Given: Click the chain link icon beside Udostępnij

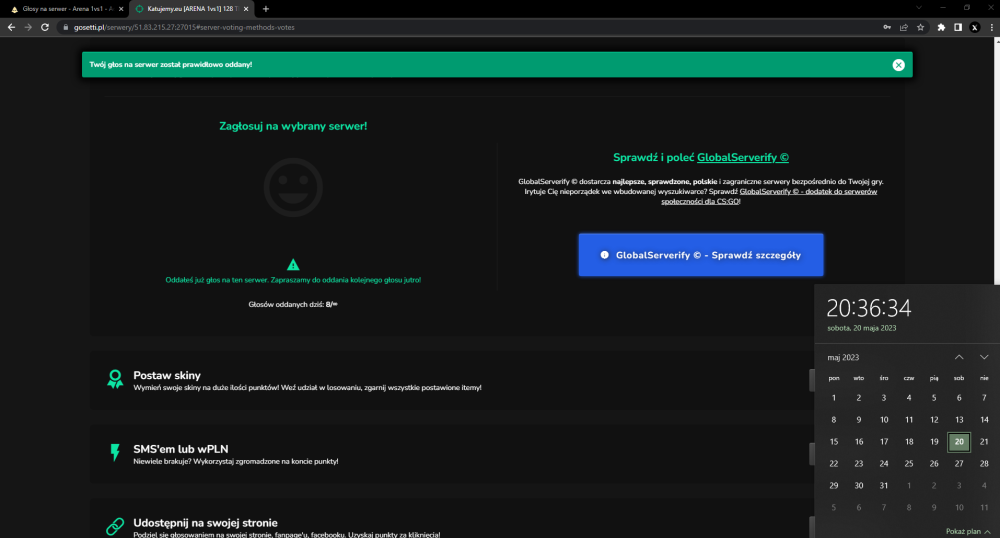Looking at the screenshot, I should pyautogui.click(x=115, y=526).
